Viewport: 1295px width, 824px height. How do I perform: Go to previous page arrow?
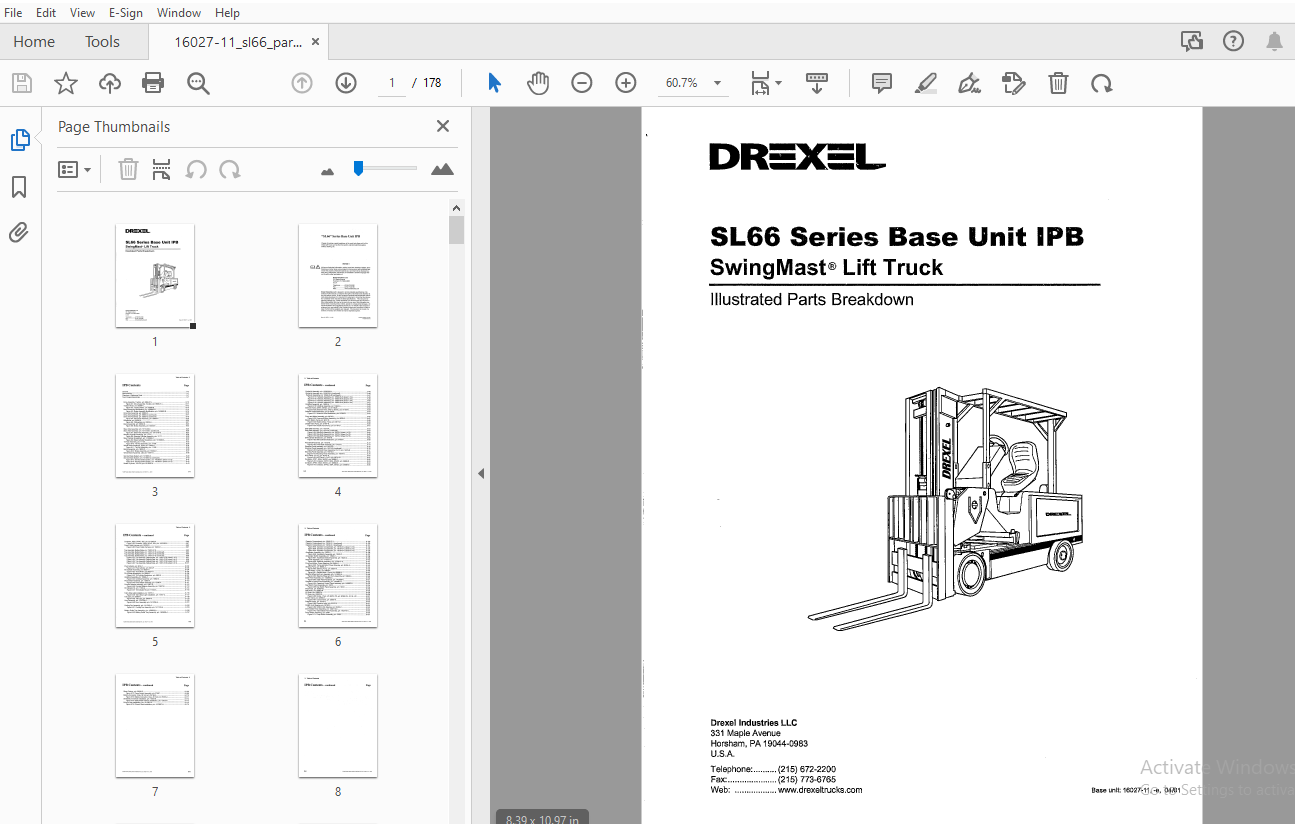point(302,83)
